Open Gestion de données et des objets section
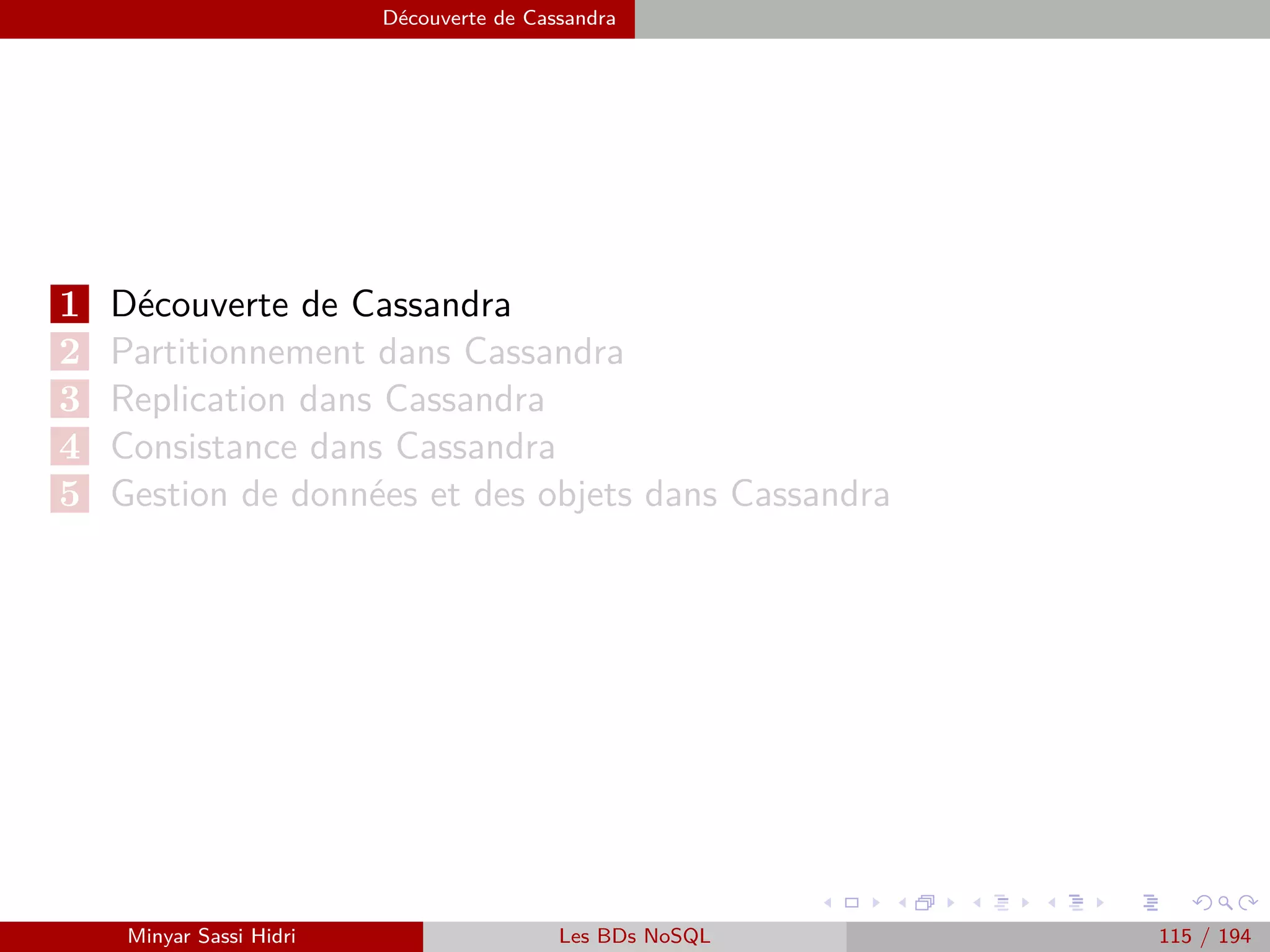Viewport: 1270px width, 952px height. 500,495
